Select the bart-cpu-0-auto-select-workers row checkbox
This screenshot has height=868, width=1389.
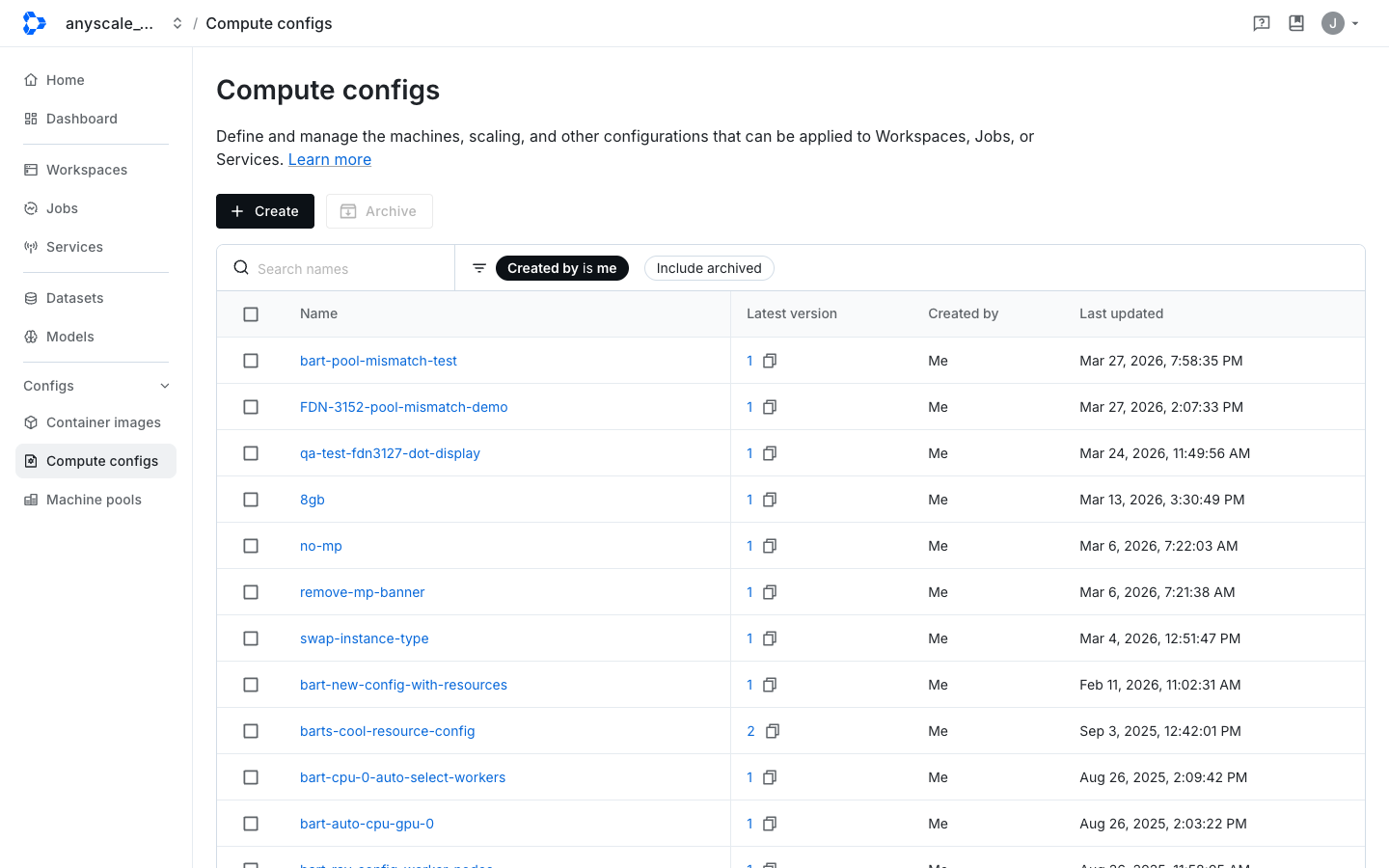click(x=251, y=777)
